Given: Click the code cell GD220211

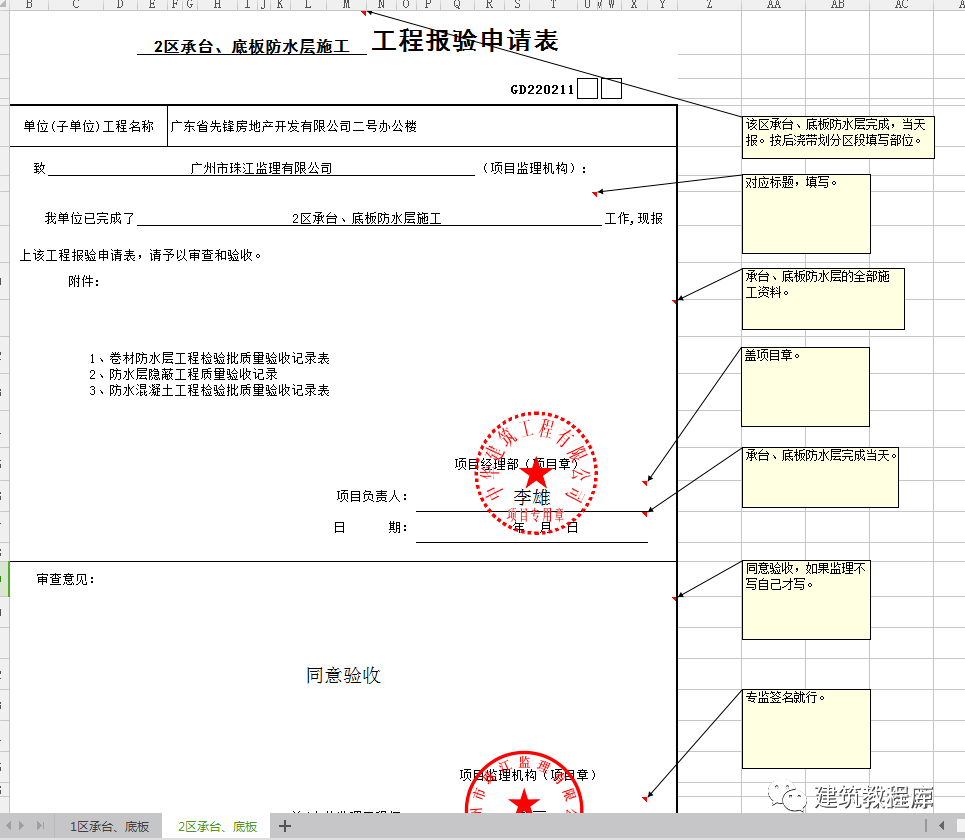Looking at the screenshot, I should [x=542, y=90].
